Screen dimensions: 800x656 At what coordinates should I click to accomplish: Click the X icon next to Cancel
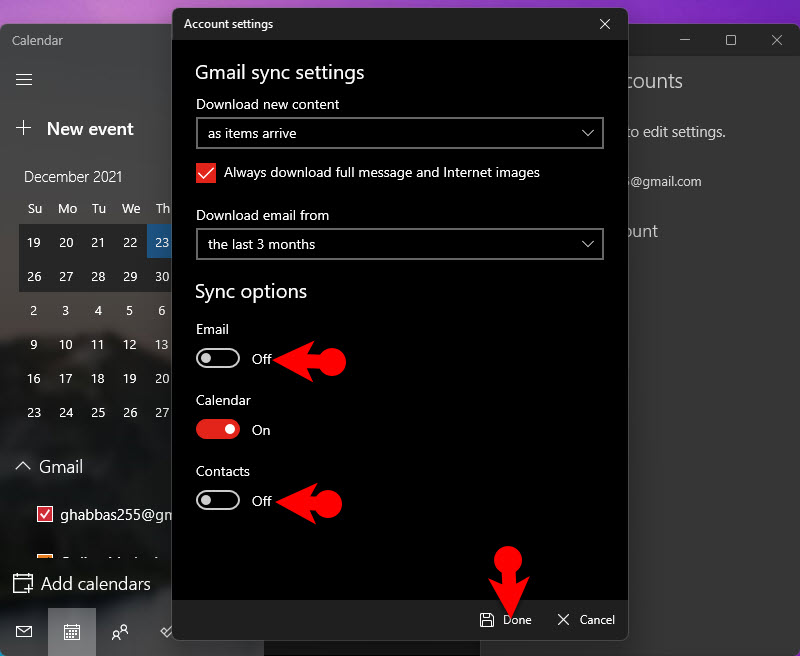563,620
